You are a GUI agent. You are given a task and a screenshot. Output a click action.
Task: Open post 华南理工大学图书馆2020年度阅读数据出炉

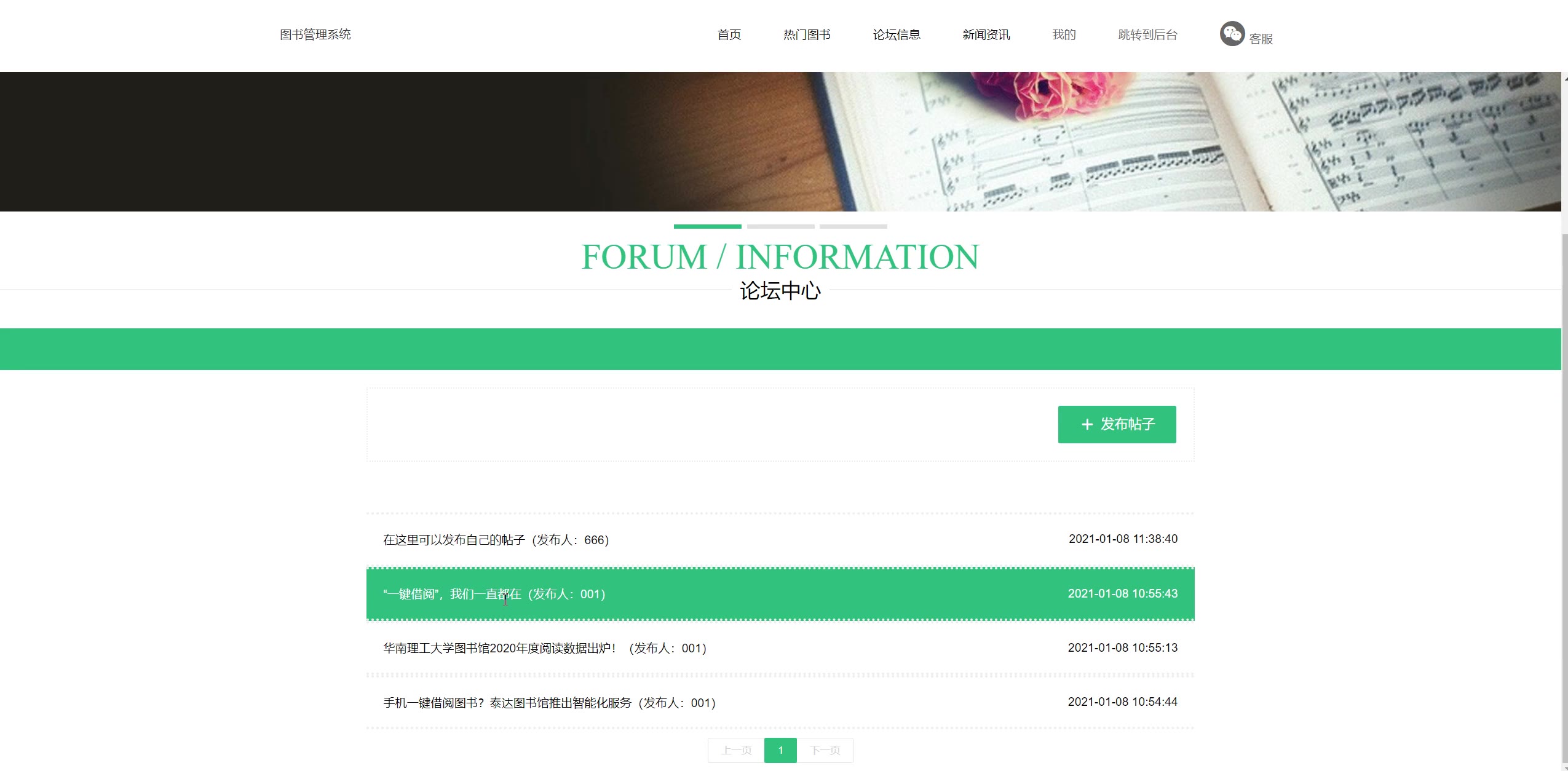(x=544, y=648)
